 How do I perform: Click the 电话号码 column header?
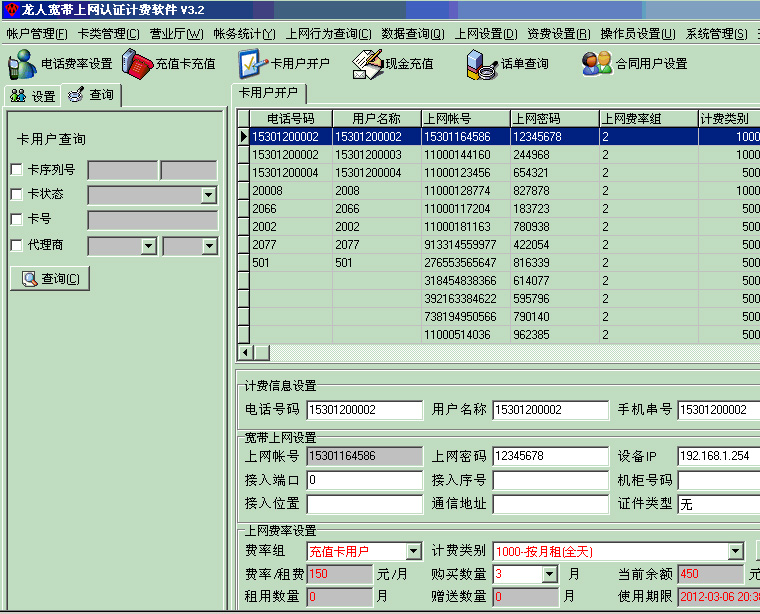tap(291, 119)
